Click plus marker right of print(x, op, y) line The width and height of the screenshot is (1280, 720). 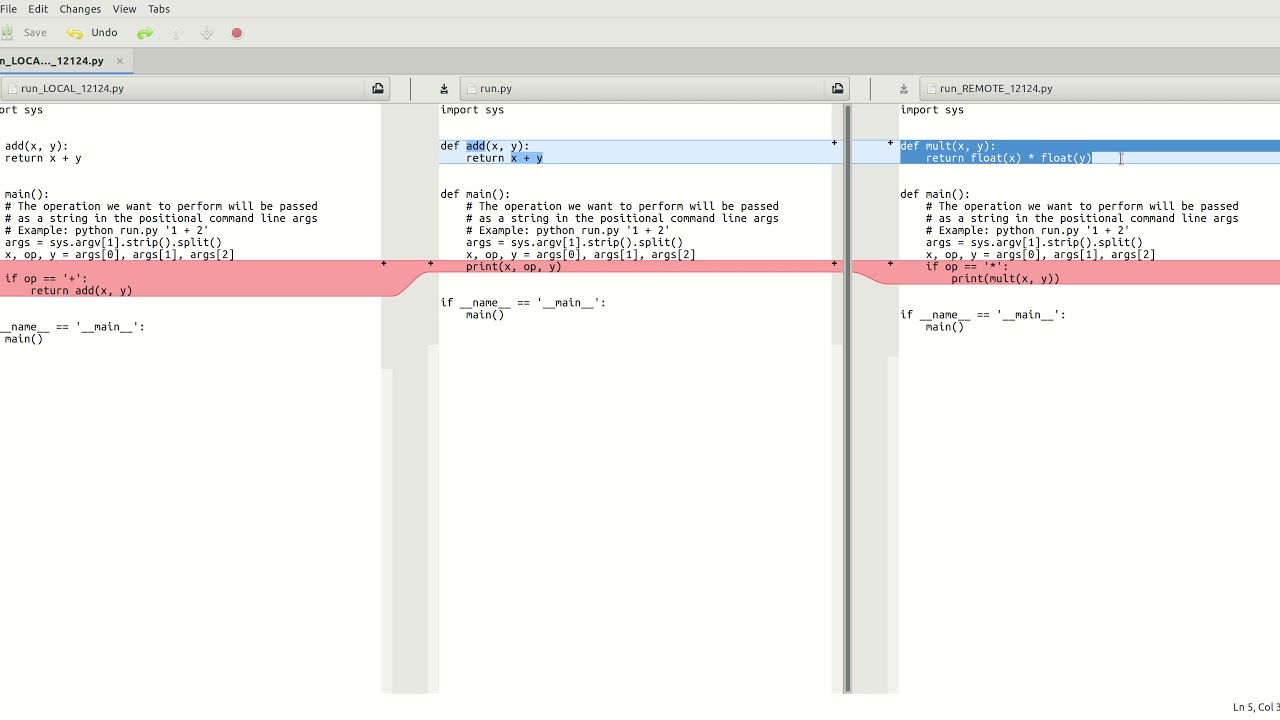pyautogui.click(x=834, y=264)
